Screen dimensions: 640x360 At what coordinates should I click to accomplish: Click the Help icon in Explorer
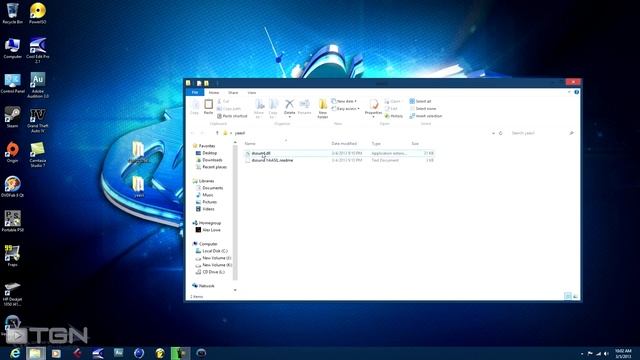576,92
